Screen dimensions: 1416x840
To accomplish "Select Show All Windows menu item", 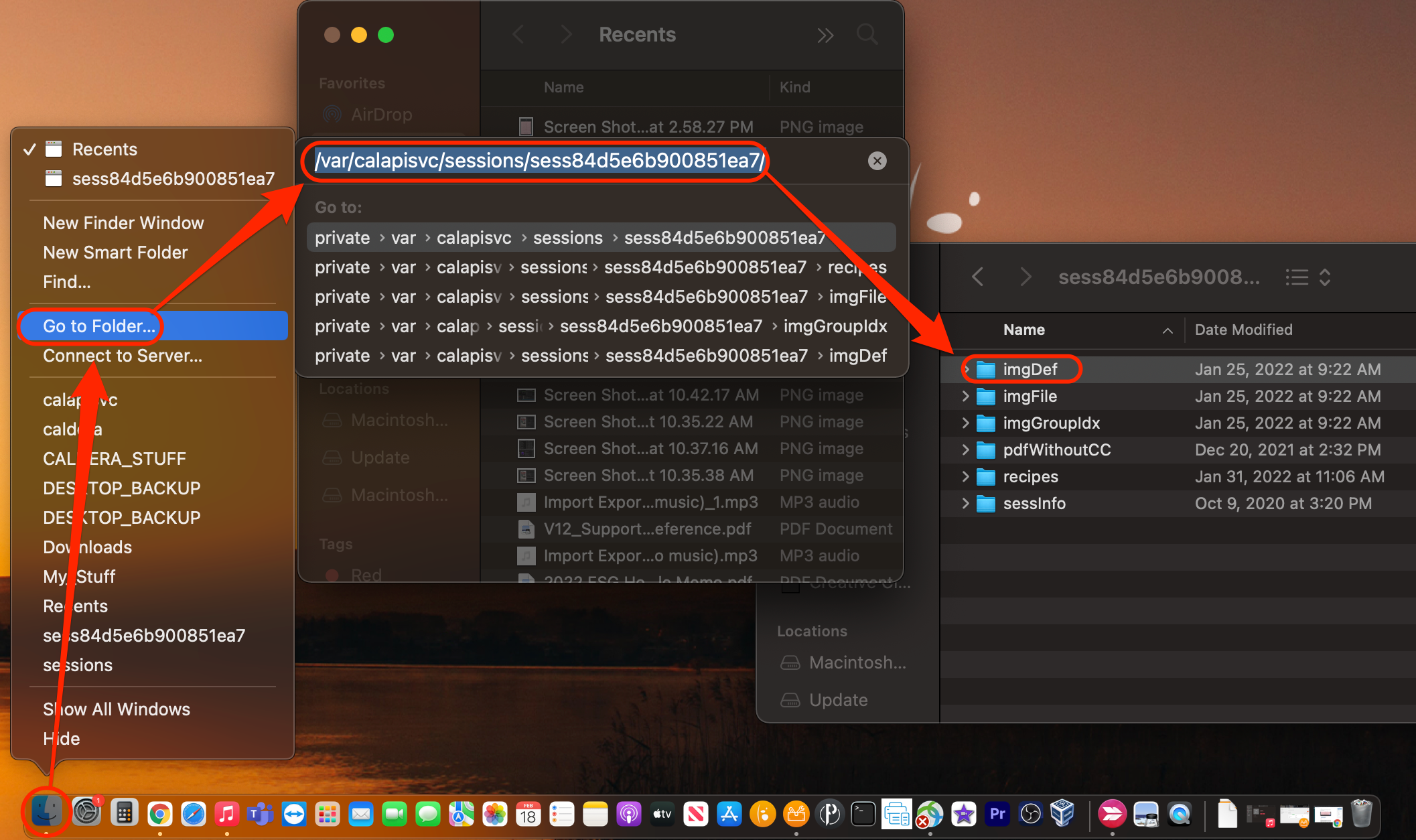I will [117, 709].
